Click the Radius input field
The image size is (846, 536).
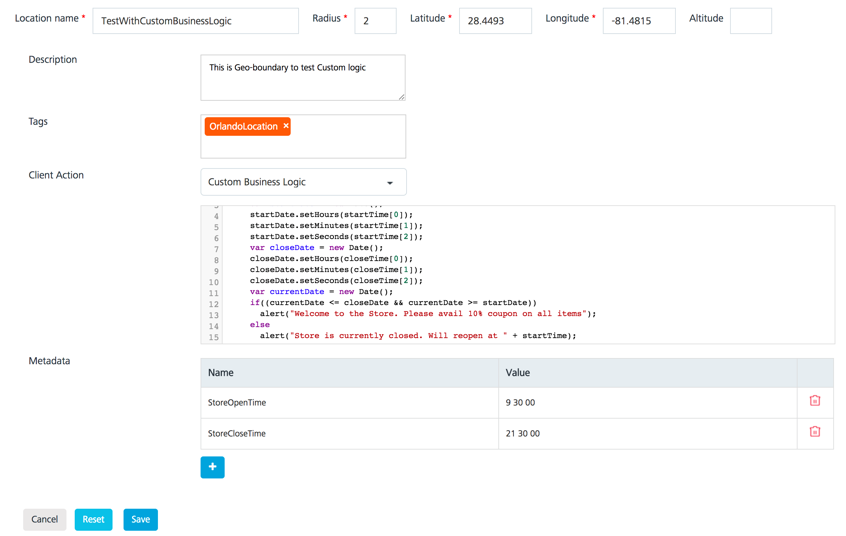375,21
